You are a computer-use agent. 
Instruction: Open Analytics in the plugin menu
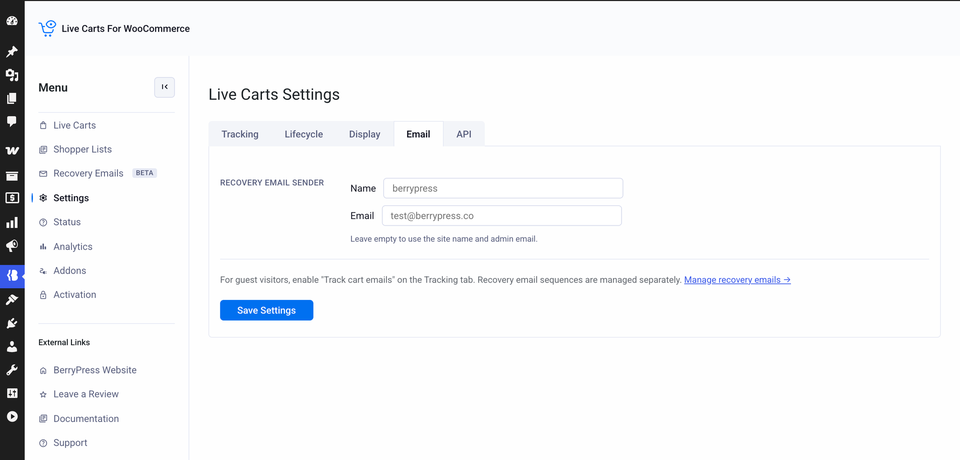point(72,246)
